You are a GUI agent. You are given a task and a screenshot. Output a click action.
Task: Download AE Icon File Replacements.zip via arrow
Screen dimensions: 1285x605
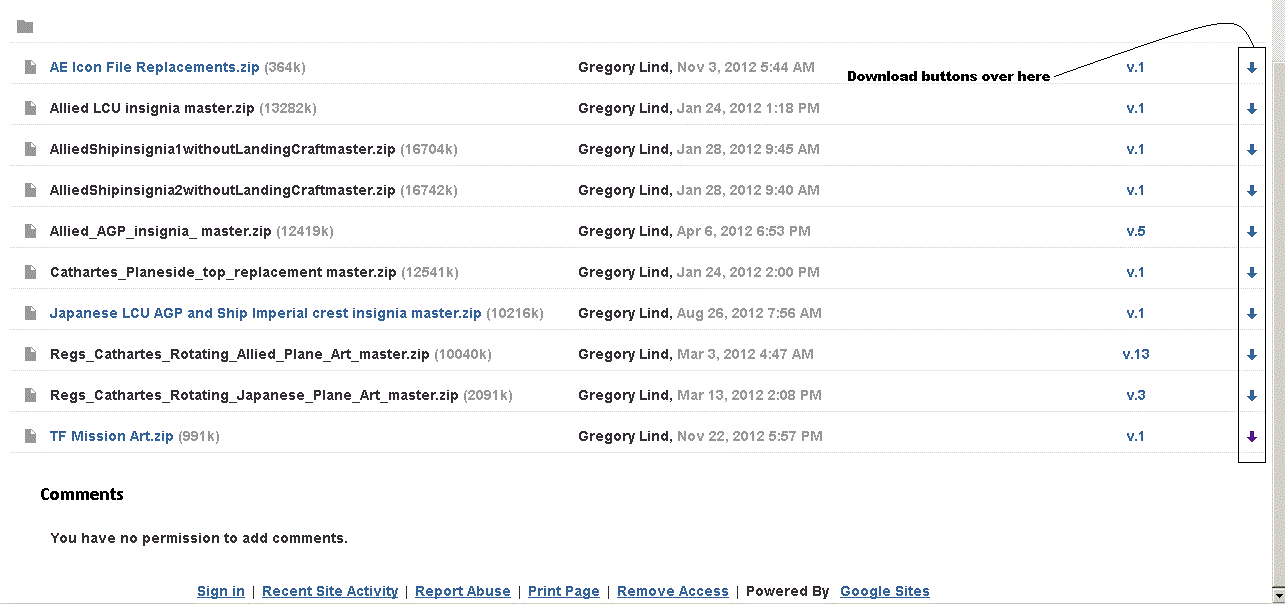[1251, 68]
